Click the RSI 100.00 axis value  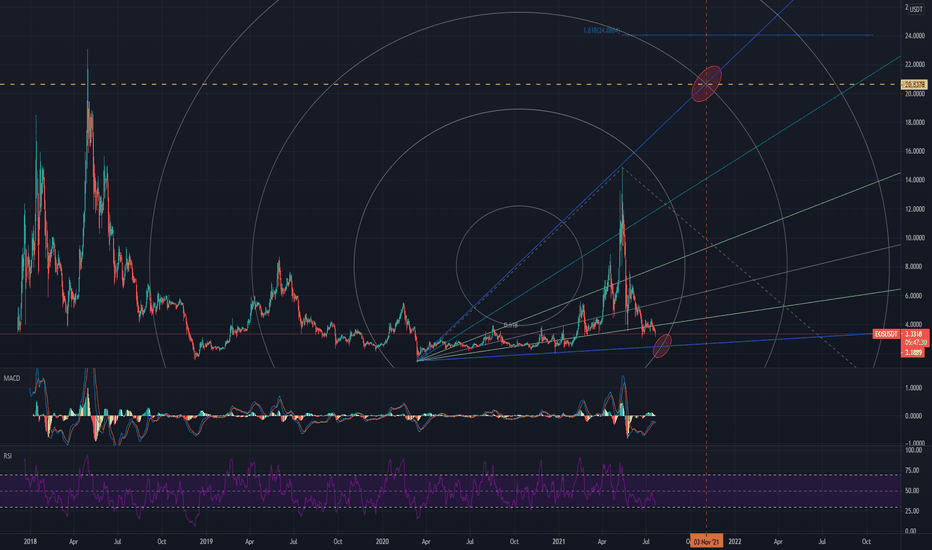point(914,451)
